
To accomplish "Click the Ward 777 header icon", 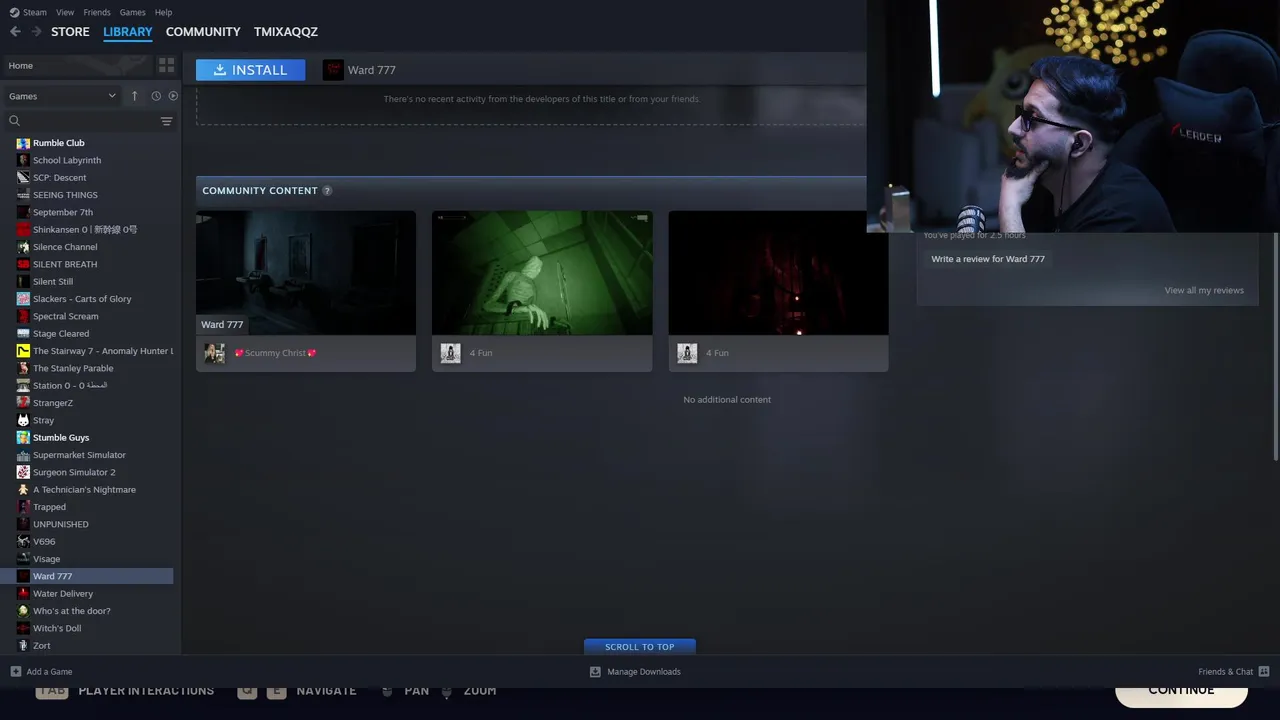I will pos(333,70).
